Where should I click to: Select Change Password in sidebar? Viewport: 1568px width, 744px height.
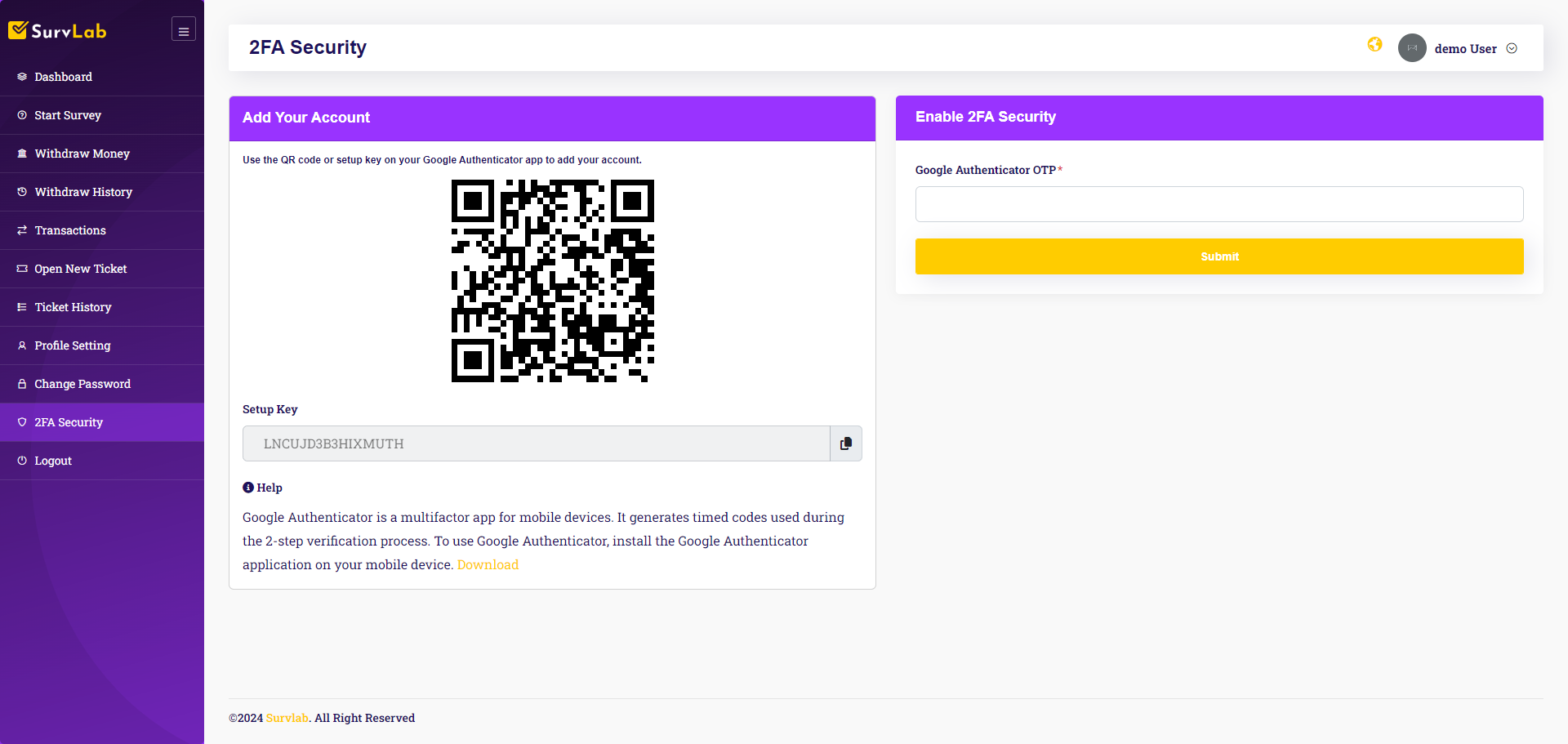click(82, 384)
